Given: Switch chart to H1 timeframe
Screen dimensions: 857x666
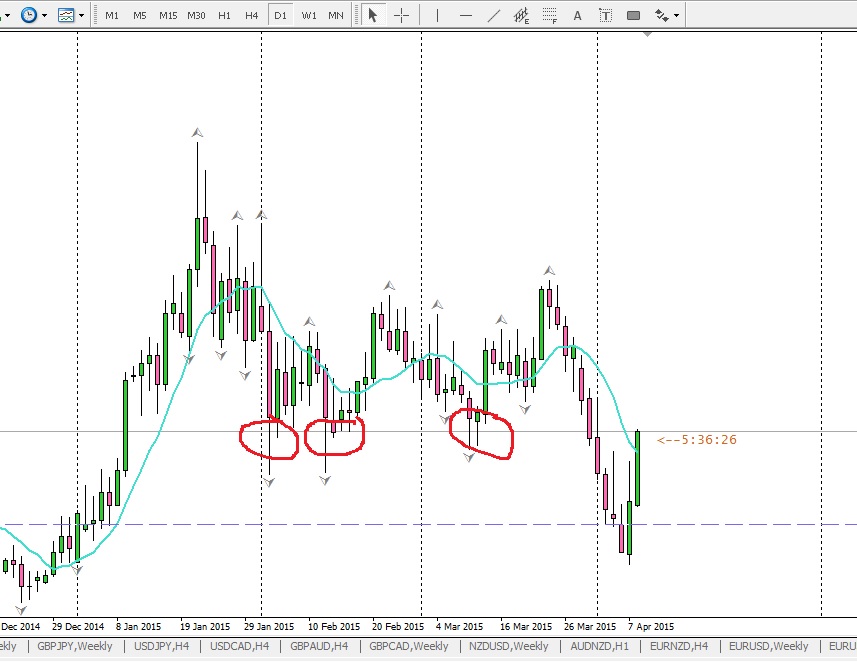Looking at the screenshot, I should (x=224, y=15).
